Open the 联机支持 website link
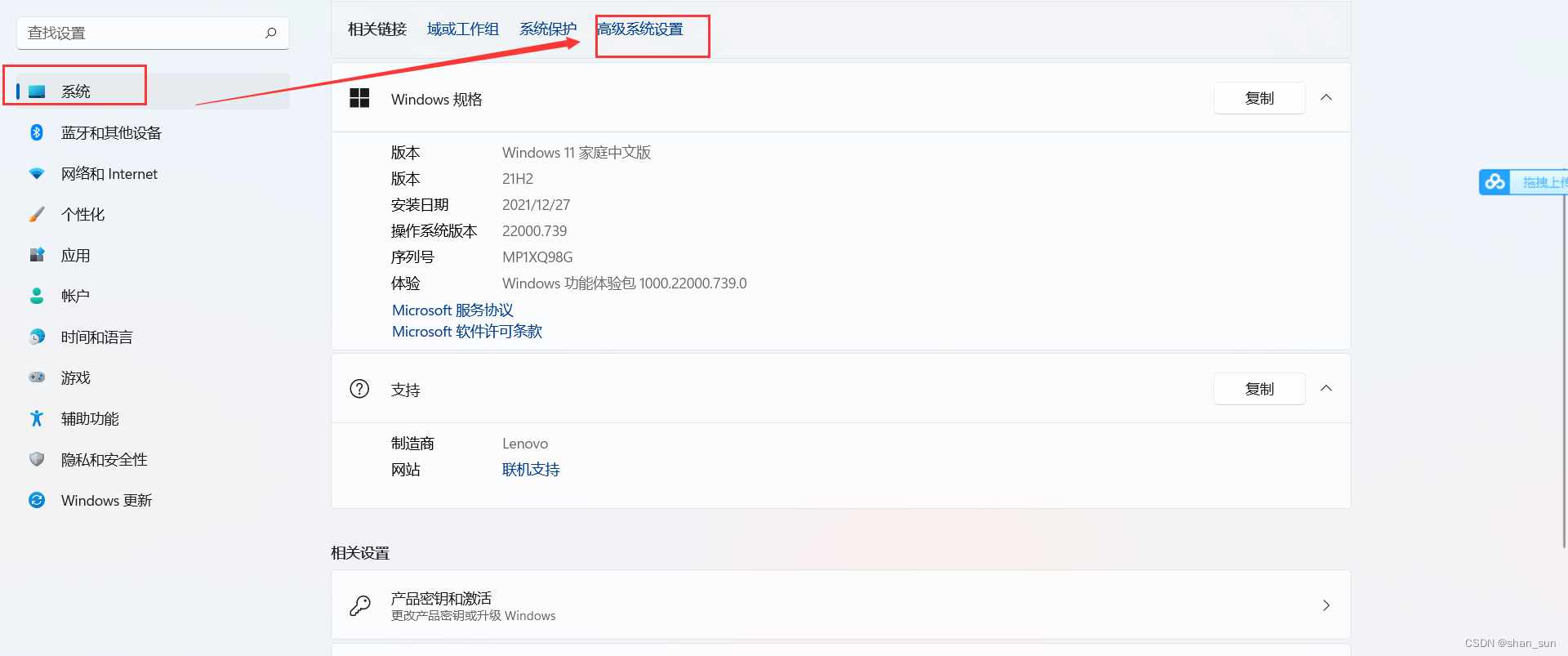Screen dimensions: 1568x656 (531, 470)
